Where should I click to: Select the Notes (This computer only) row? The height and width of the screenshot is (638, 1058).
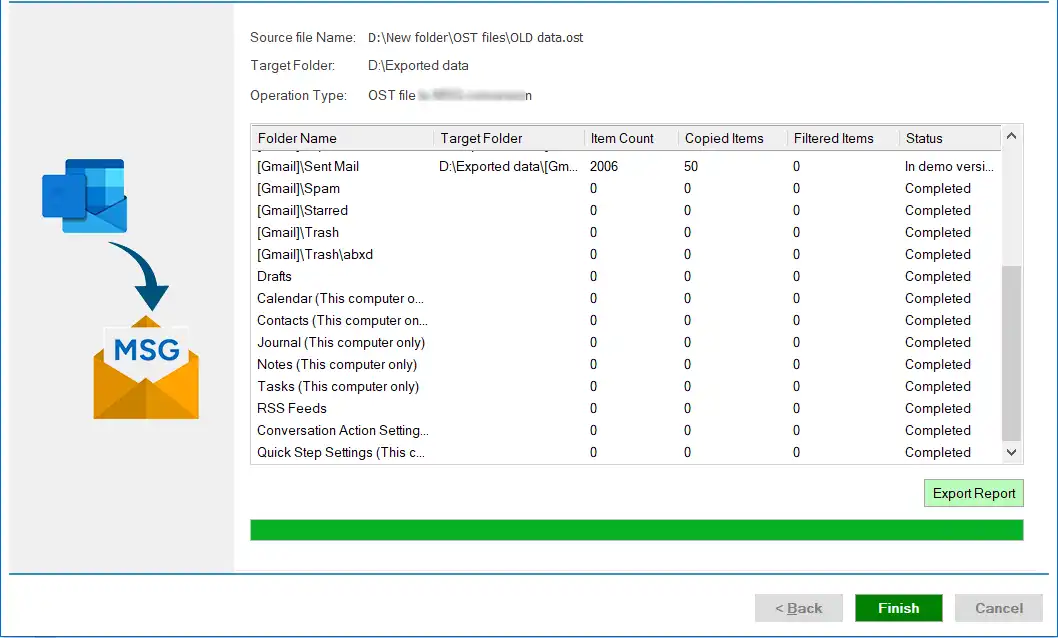[626, 364]
